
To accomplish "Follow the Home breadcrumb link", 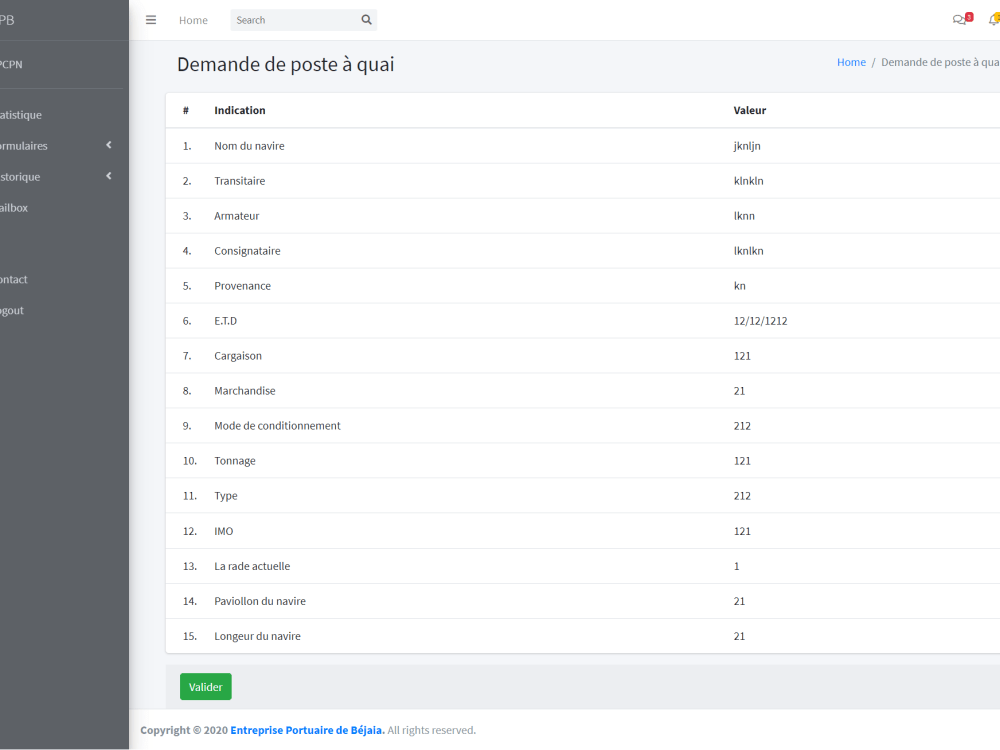I will (851, 62).
